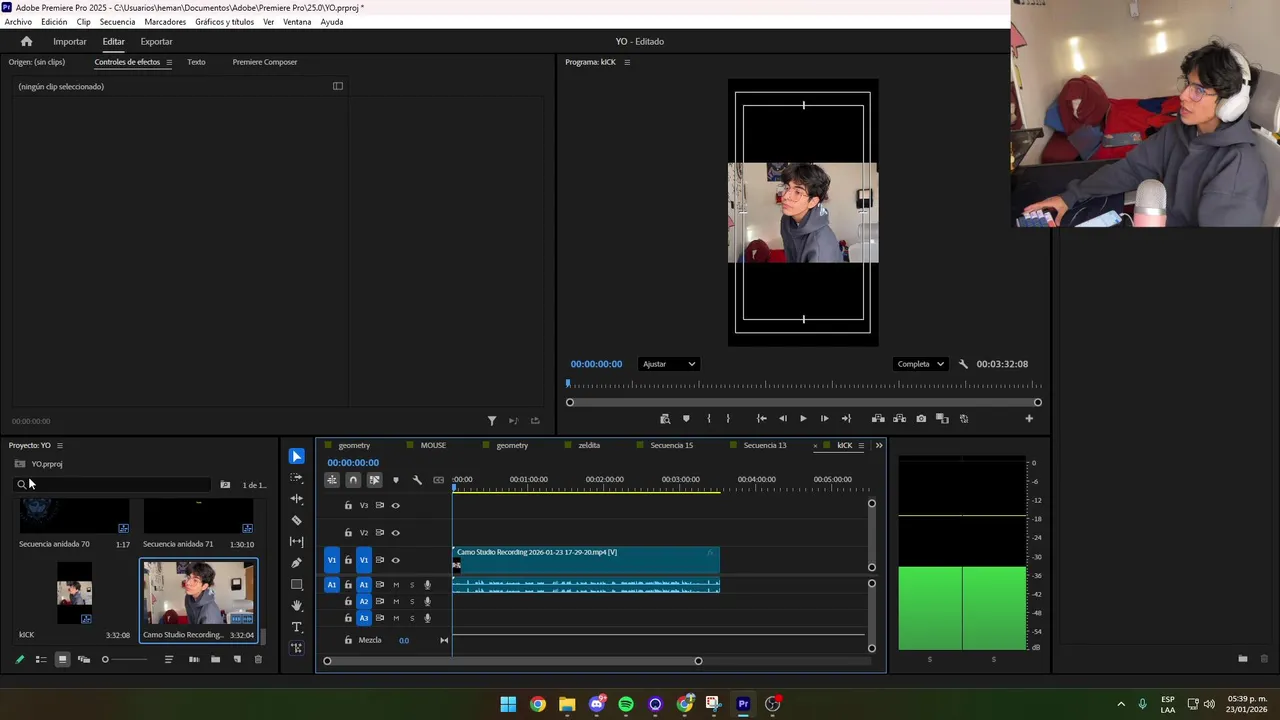Adjust the Project panel thumbnail size slider
The image size is (1280, 720).
[x=106, y=659]
